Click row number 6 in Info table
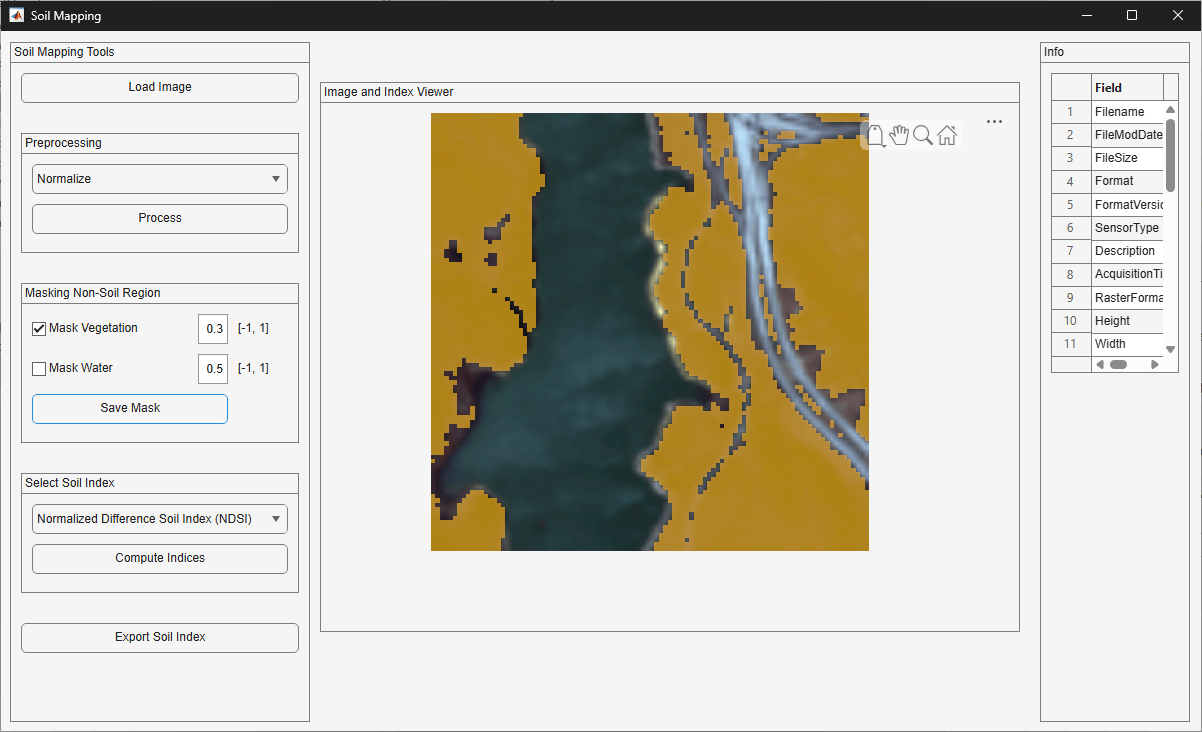Viewport: 1202px width, 732px height. (1071, 228)
